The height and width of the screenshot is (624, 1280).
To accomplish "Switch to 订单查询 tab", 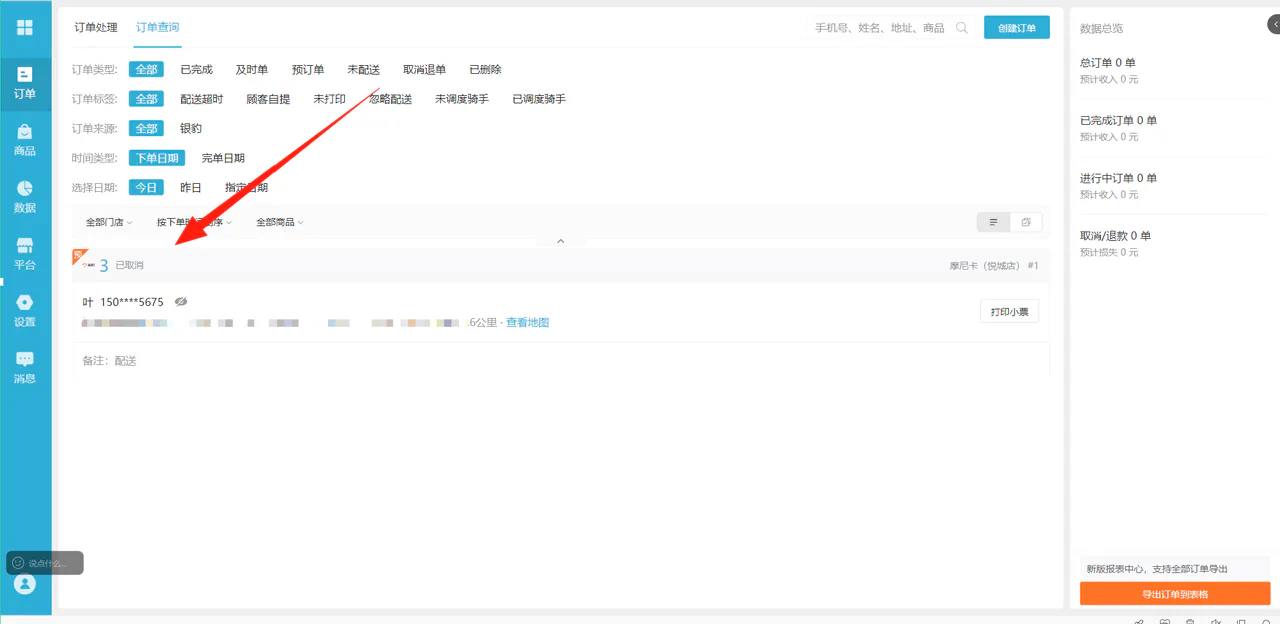I will coord(158,28).
